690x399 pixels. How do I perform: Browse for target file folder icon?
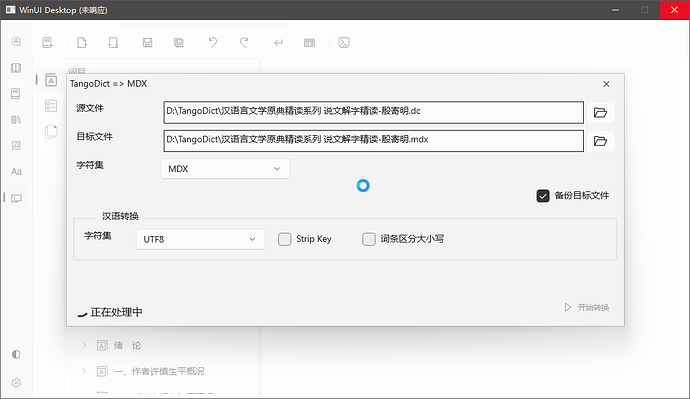(x=601, y=141)
